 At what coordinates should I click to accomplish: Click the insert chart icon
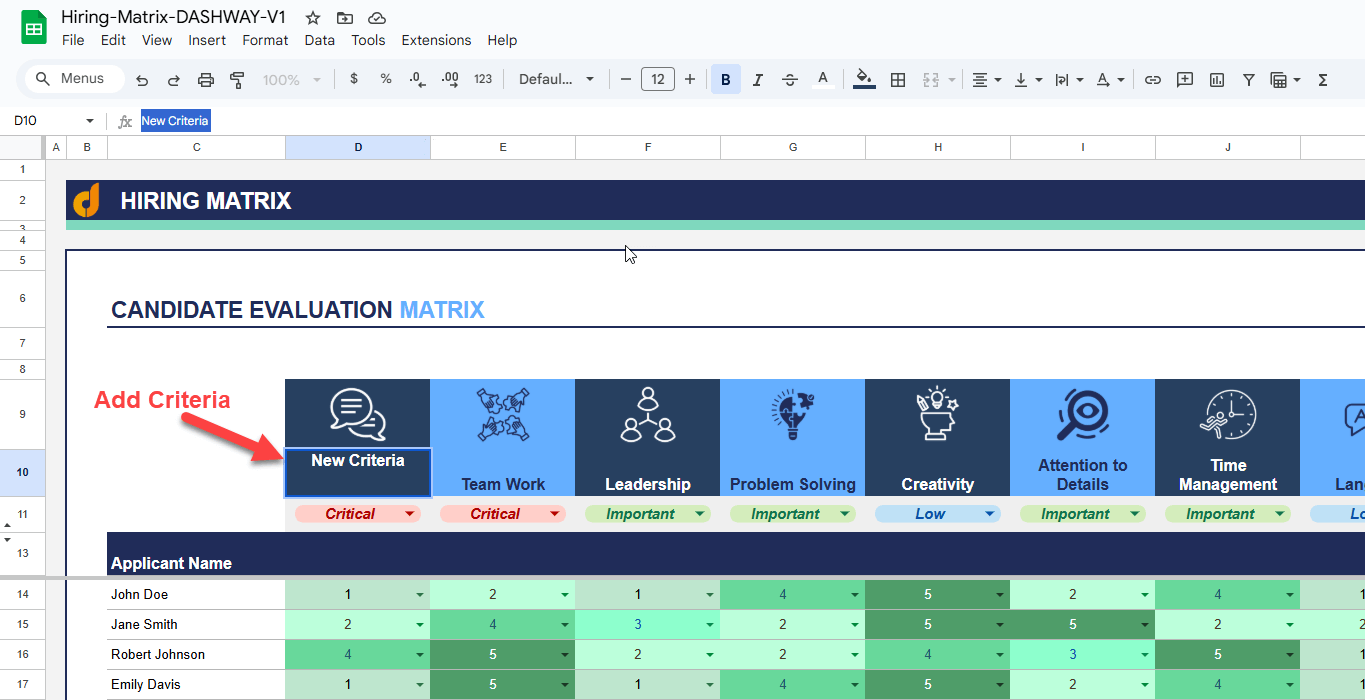(1217, 80)
